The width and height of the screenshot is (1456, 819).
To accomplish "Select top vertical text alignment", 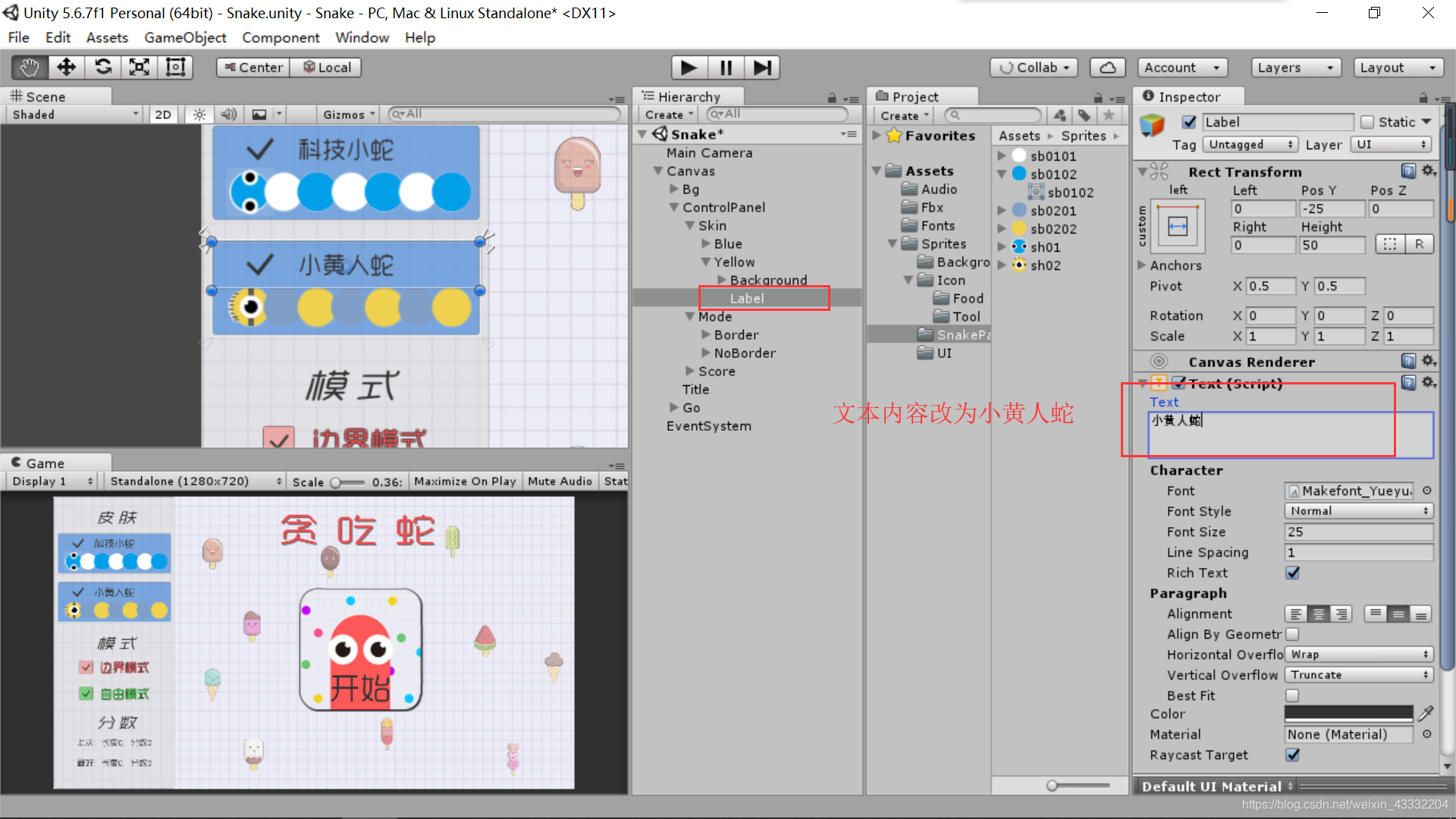I will tap(1375, 614).
